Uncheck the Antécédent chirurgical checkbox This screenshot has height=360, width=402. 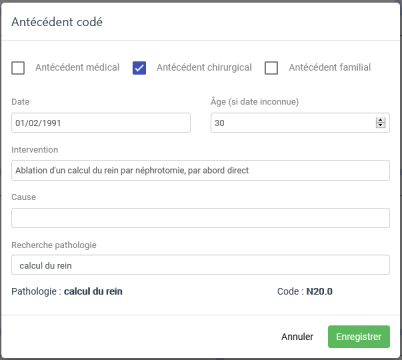coord(139,68)
